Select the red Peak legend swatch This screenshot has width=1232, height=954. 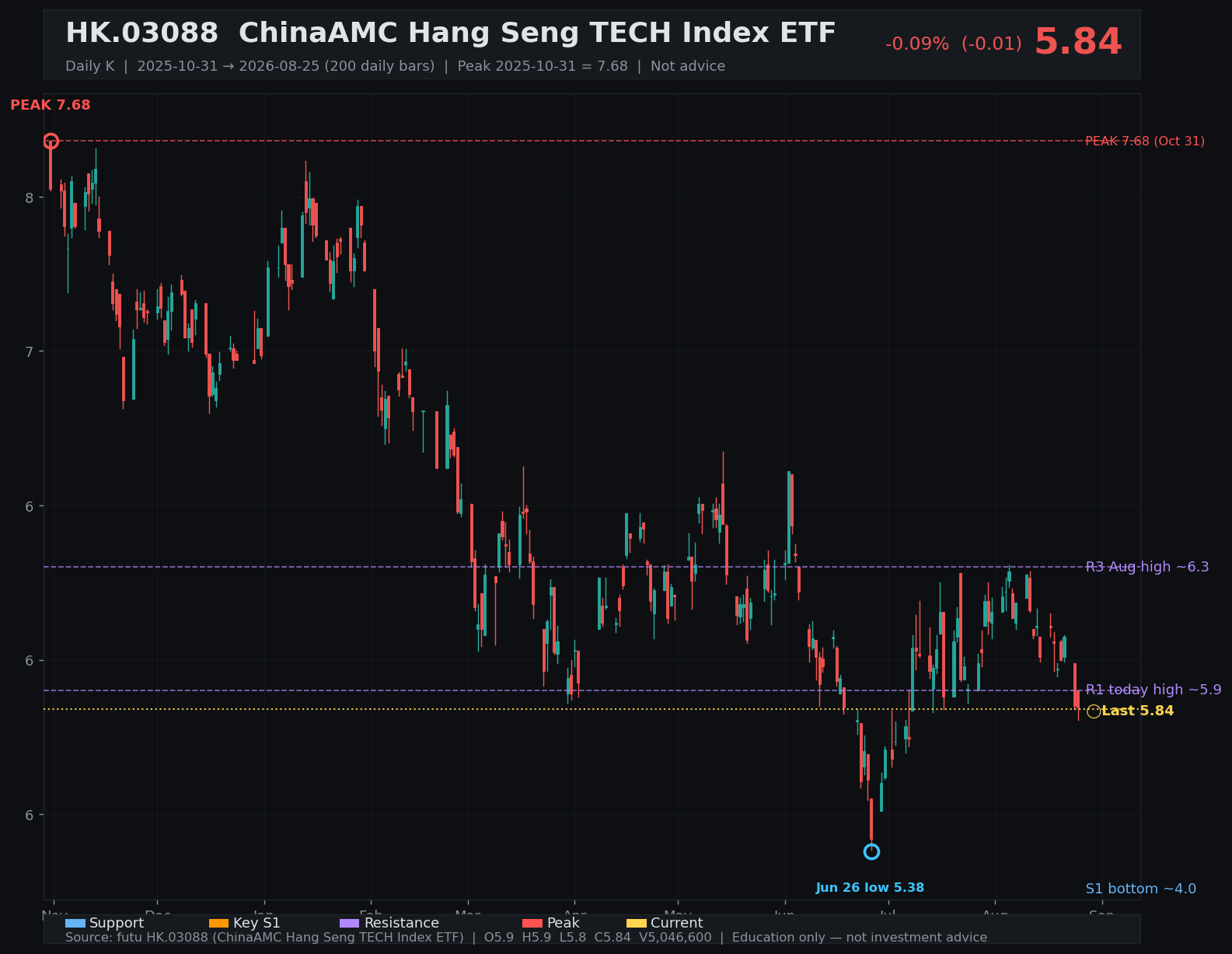532,923
